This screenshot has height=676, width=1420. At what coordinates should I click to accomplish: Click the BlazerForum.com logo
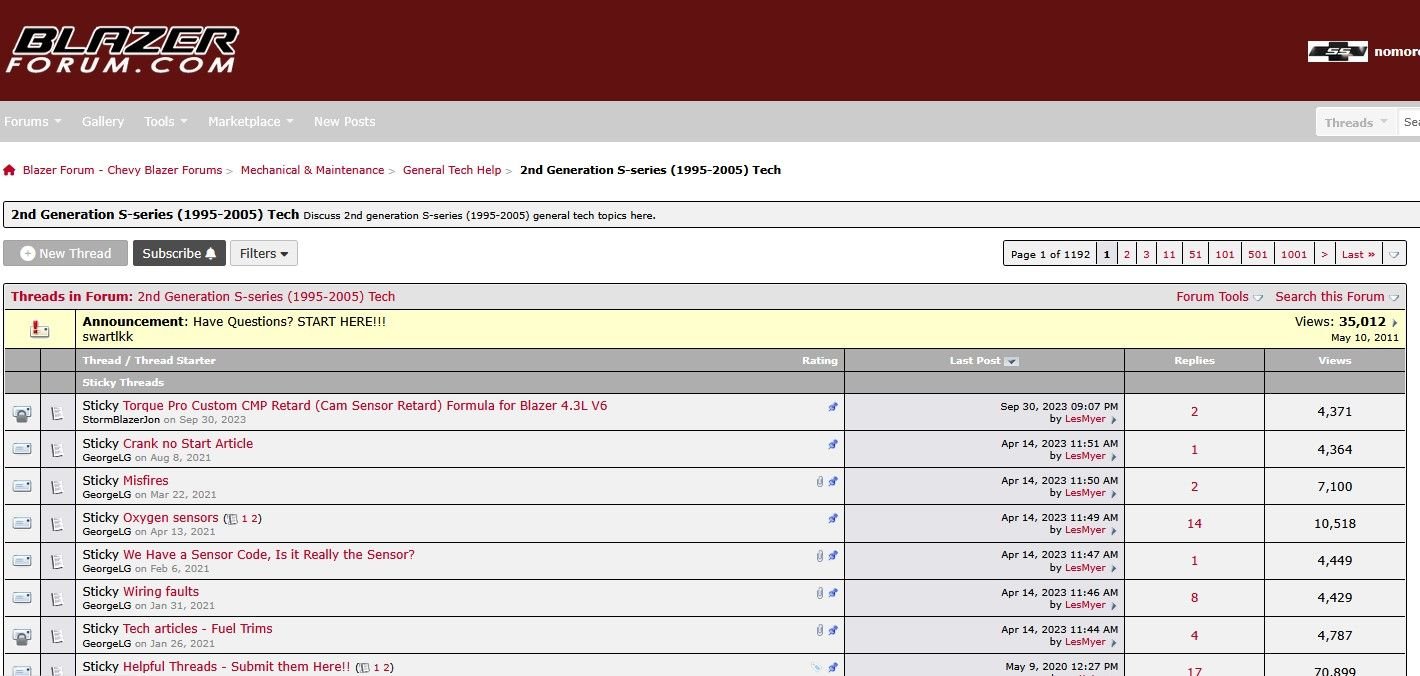122,50
